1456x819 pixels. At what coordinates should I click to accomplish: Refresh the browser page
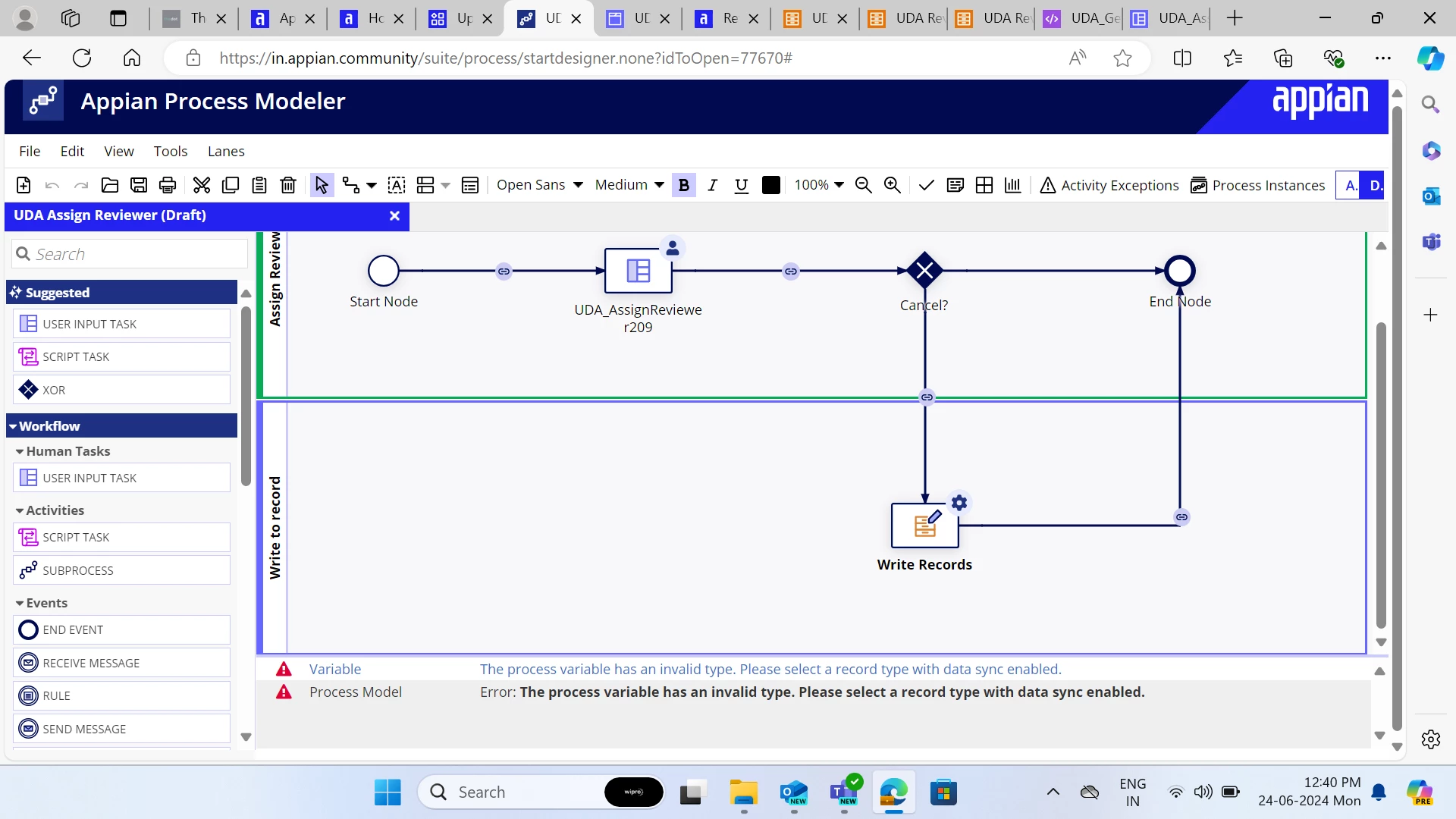coord(82,58)
